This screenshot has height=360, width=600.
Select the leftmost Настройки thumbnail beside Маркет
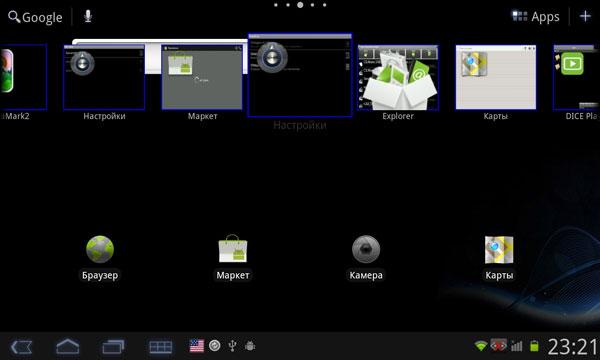[x=104, y=77]
